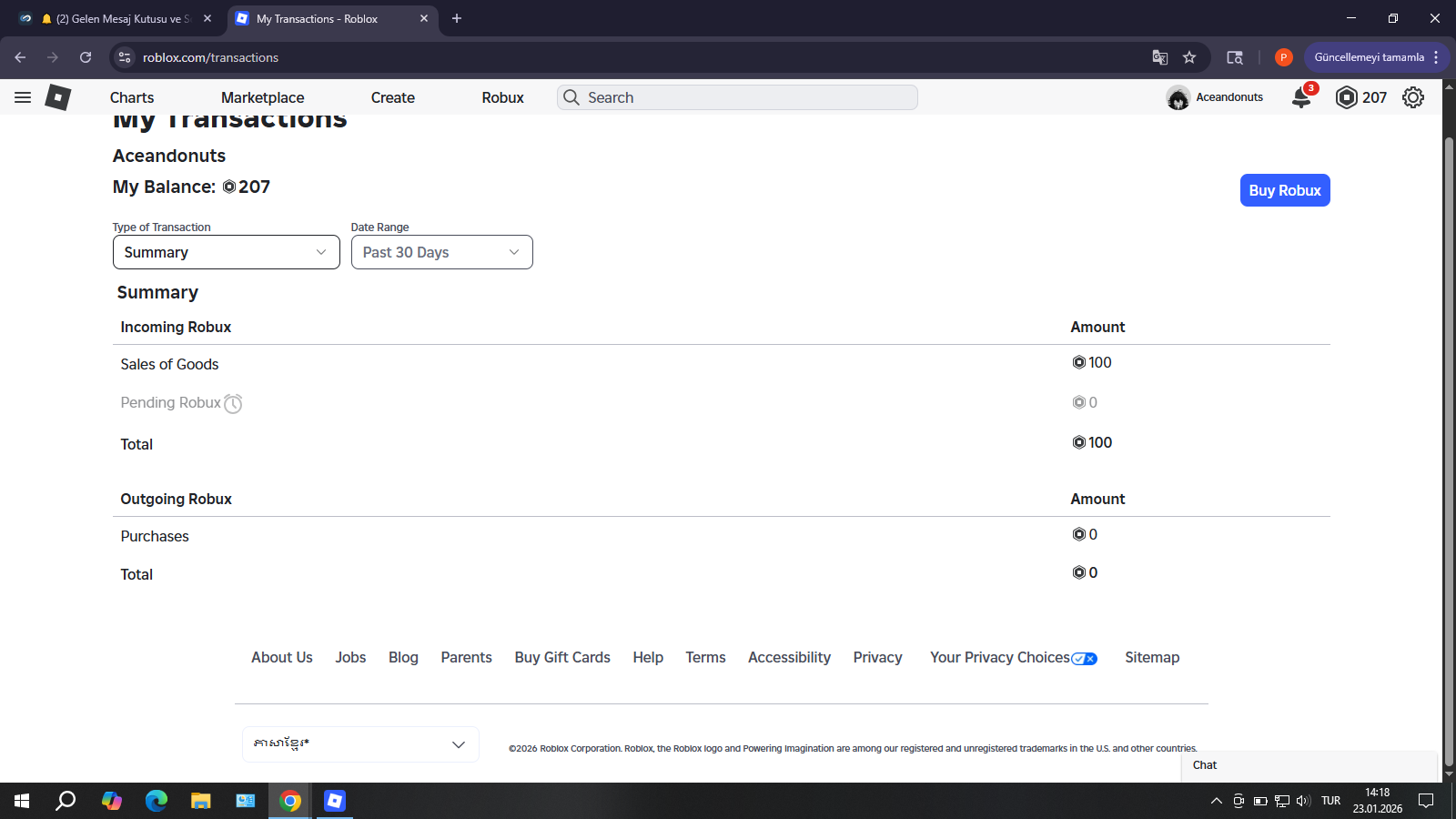The width and height of the screenshot is (1456, 819).
Task: Open the Windows Start menu
Action: tap(22, 801)
